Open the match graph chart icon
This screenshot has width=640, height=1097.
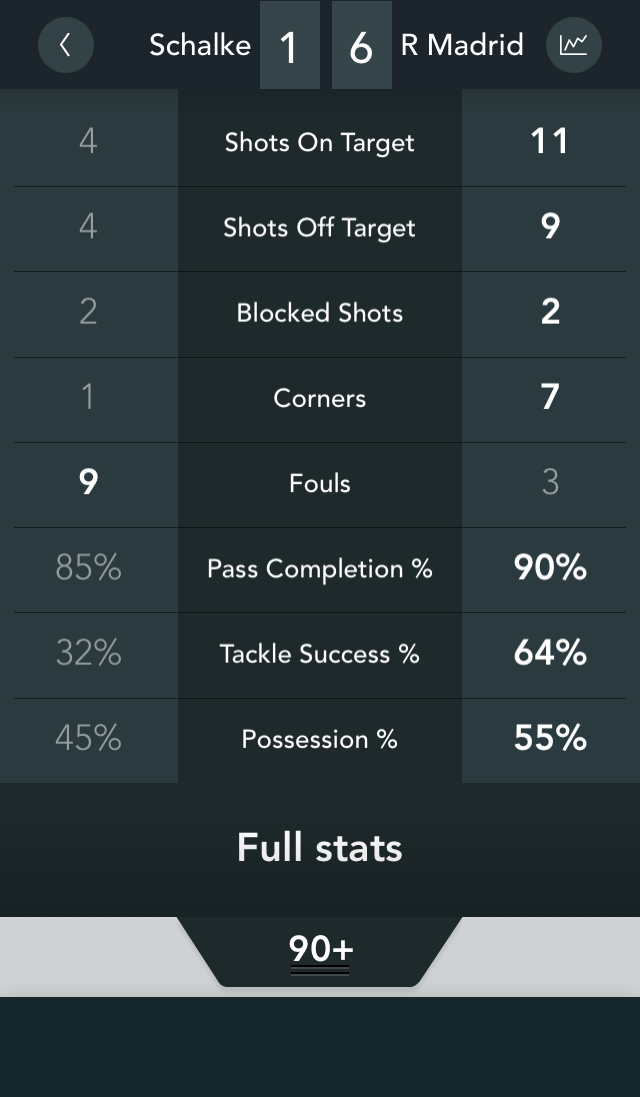[x=574, y=45]
